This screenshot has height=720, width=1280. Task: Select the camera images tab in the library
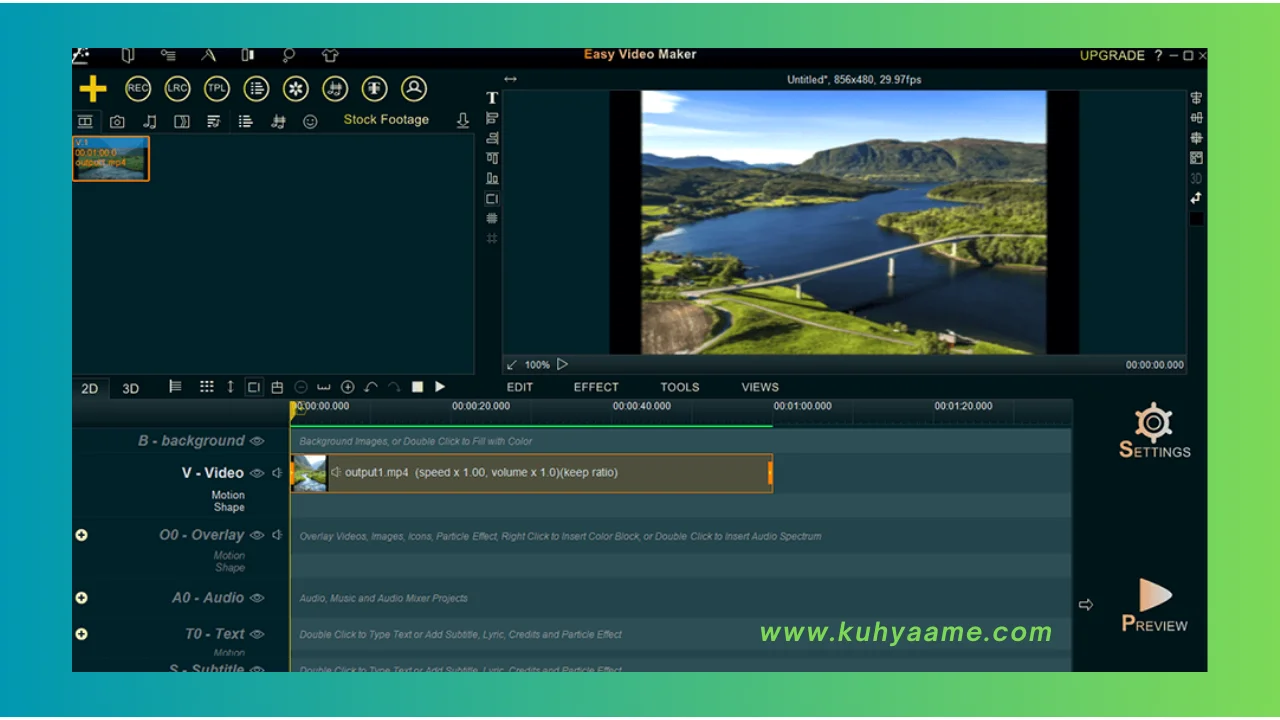117,121
